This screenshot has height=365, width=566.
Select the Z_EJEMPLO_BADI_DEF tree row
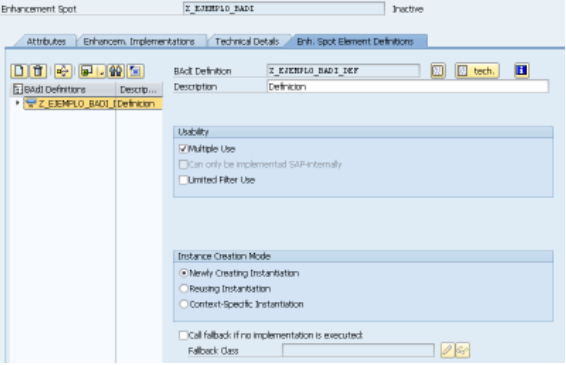(x=93, y=104)
